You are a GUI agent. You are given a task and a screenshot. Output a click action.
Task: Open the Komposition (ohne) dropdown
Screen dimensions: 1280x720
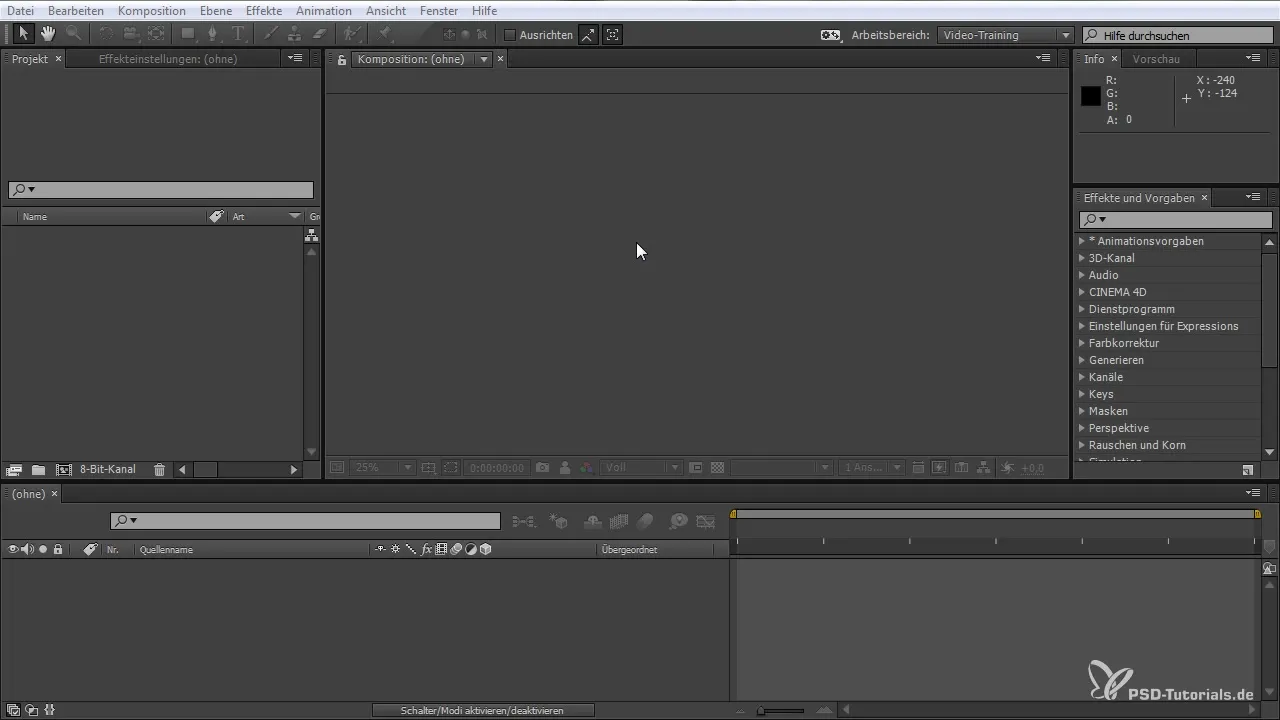(484, 60)
